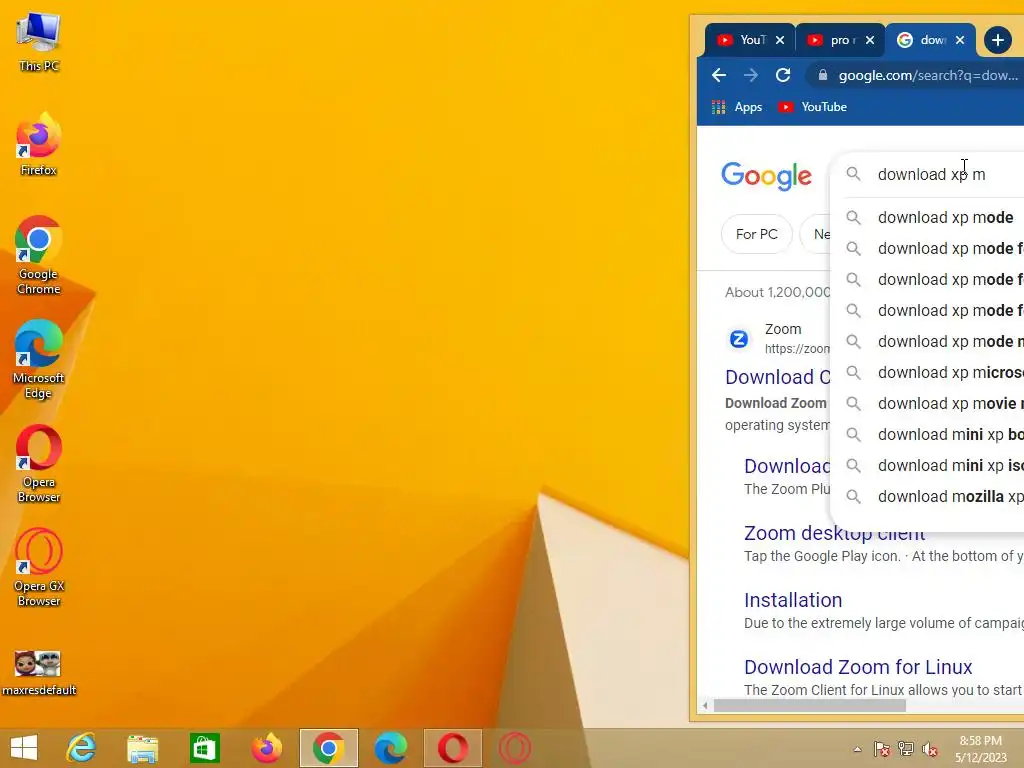Image resolution: width=1024 pixels, height=768 pixels.
Task: Open This PC desktop icon
Action: tap(39, 41)
